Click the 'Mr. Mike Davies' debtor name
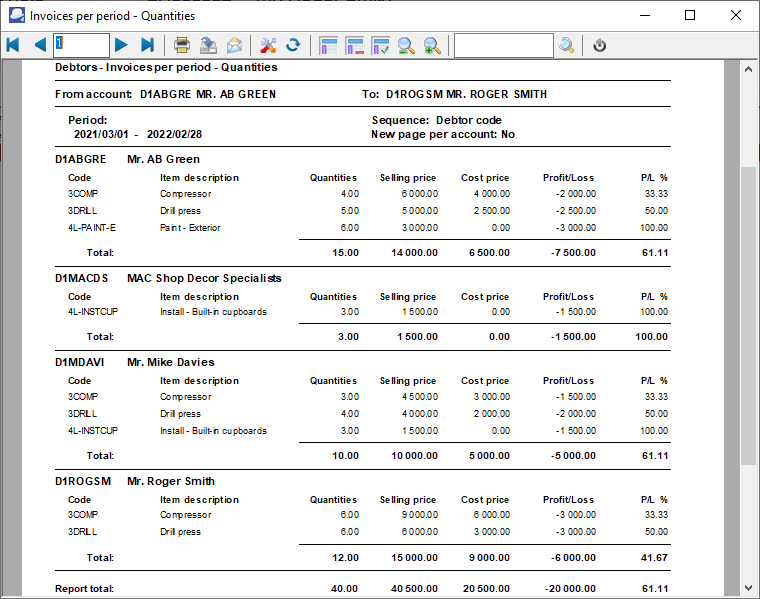Screen dimensions: 760x599 coord(171,363)
